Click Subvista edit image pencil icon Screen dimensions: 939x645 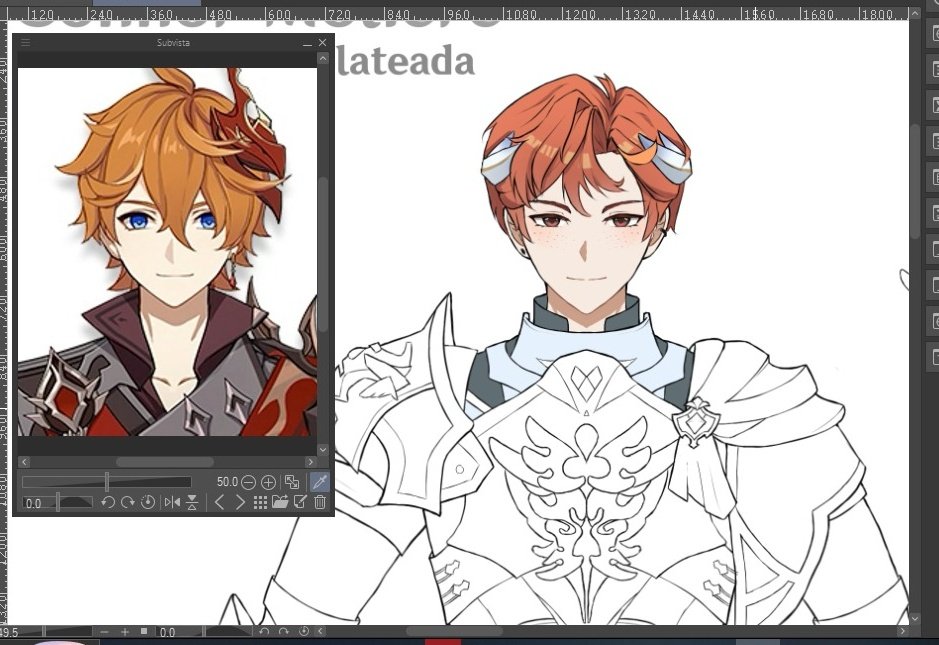[300, 502]
